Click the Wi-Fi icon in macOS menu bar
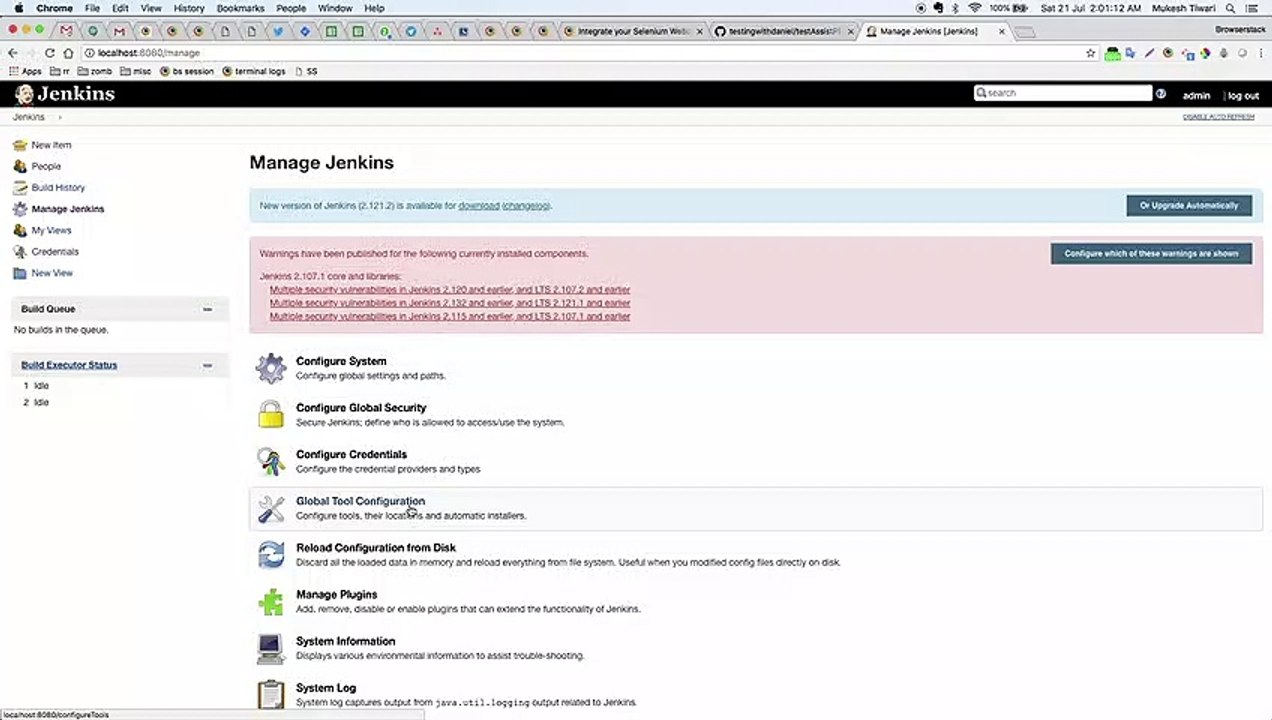The height and width of the screenshot is (720, 1272). (974, 8)
